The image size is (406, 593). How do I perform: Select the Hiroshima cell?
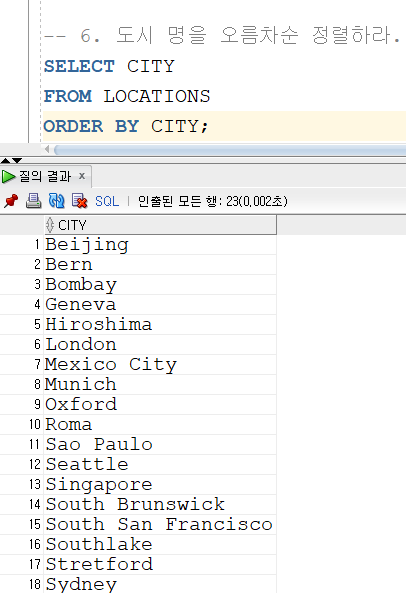click(160, 325)
